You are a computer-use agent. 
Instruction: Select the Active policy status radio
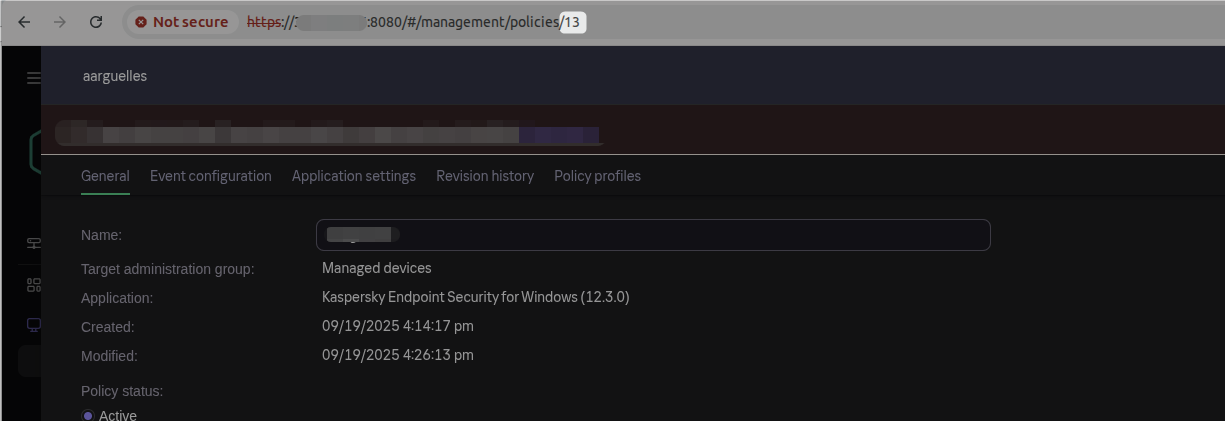click(88, 415)
